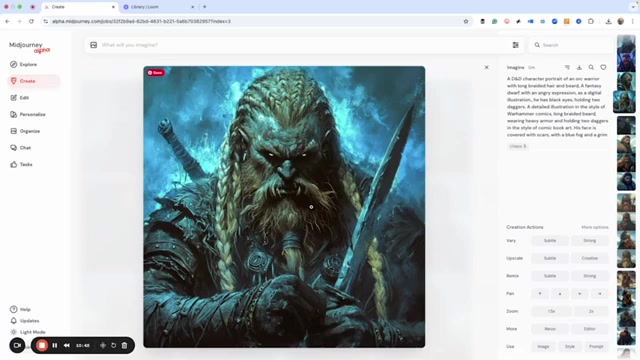Click Use Image
The image size is (640, 360).
pos(543,347)
